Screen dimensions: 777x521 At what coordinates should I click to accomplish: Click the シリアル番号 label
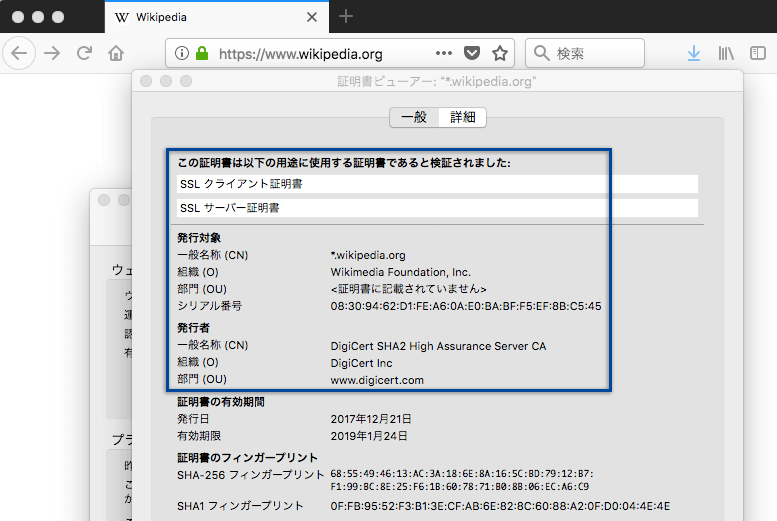[x=210, y=306]
